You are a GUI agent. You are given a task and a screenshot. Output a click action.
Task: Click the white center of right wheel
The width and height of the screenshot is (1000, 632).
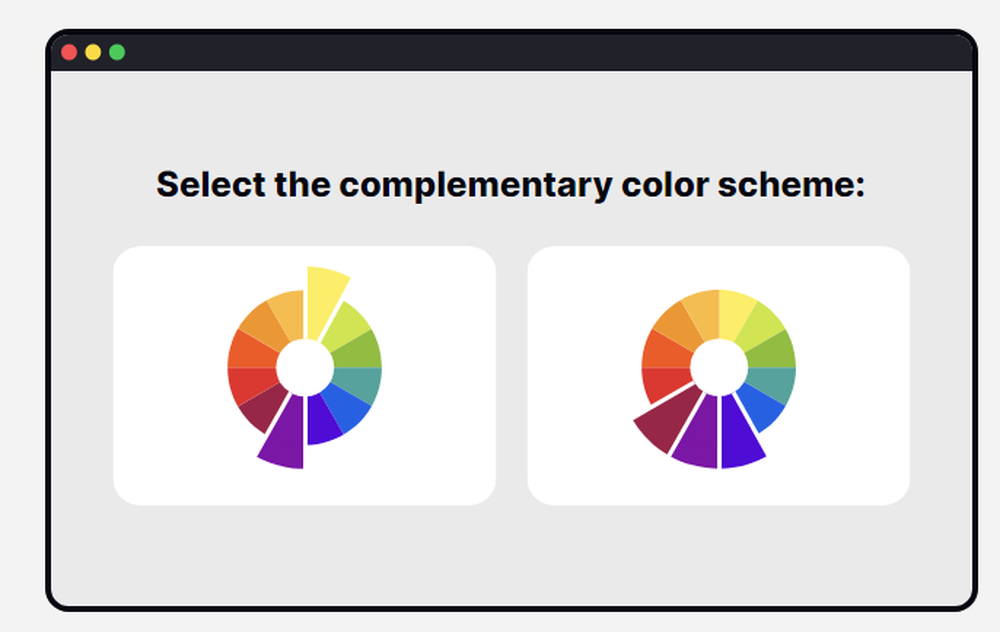point(719,368)
